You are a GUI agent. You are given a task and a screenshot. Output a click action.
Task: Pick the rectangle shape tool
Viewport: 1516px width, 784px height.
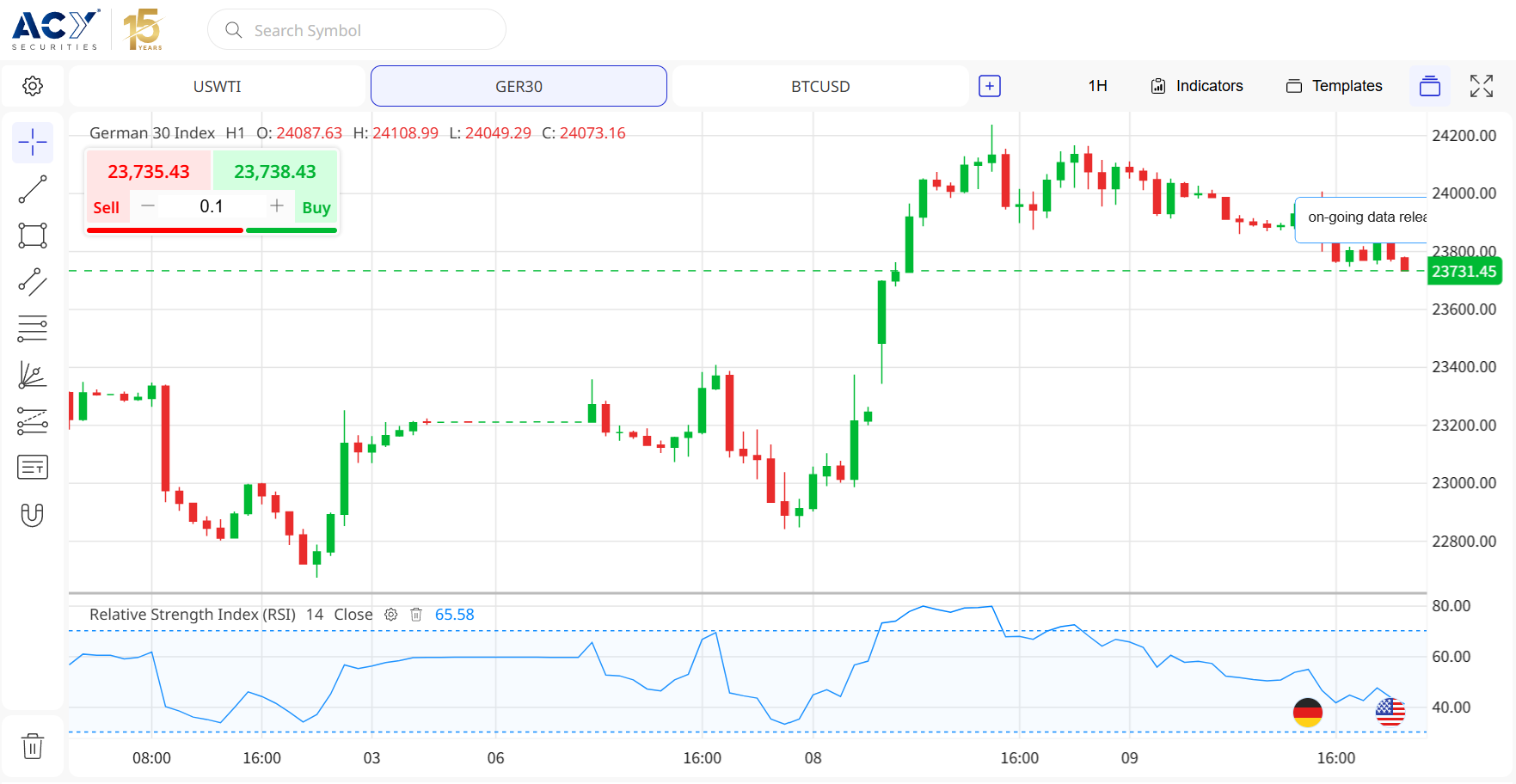click(33, 236)
